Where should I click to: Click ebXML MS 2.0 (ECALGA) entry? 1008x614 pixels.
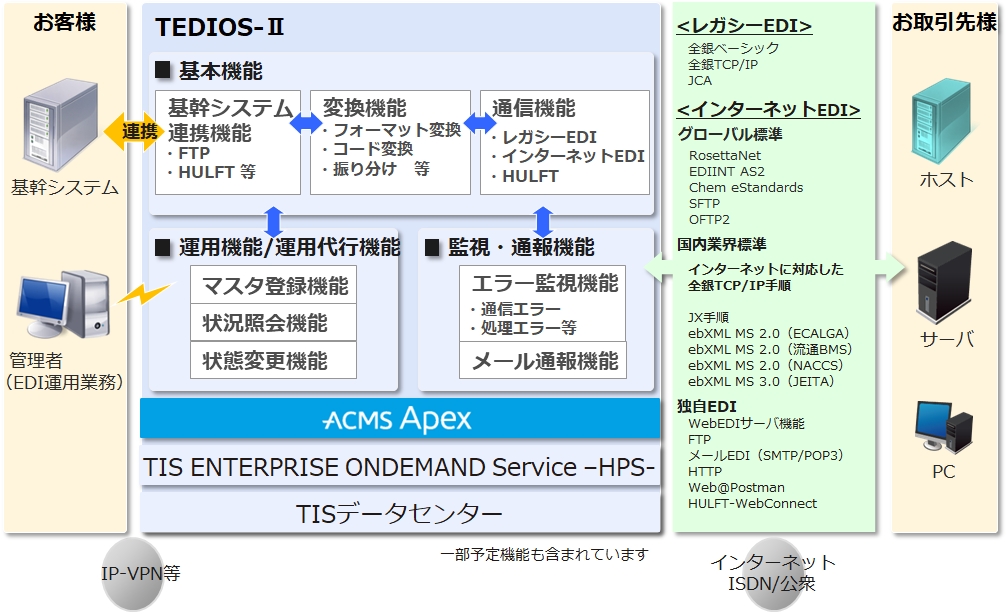769,334
